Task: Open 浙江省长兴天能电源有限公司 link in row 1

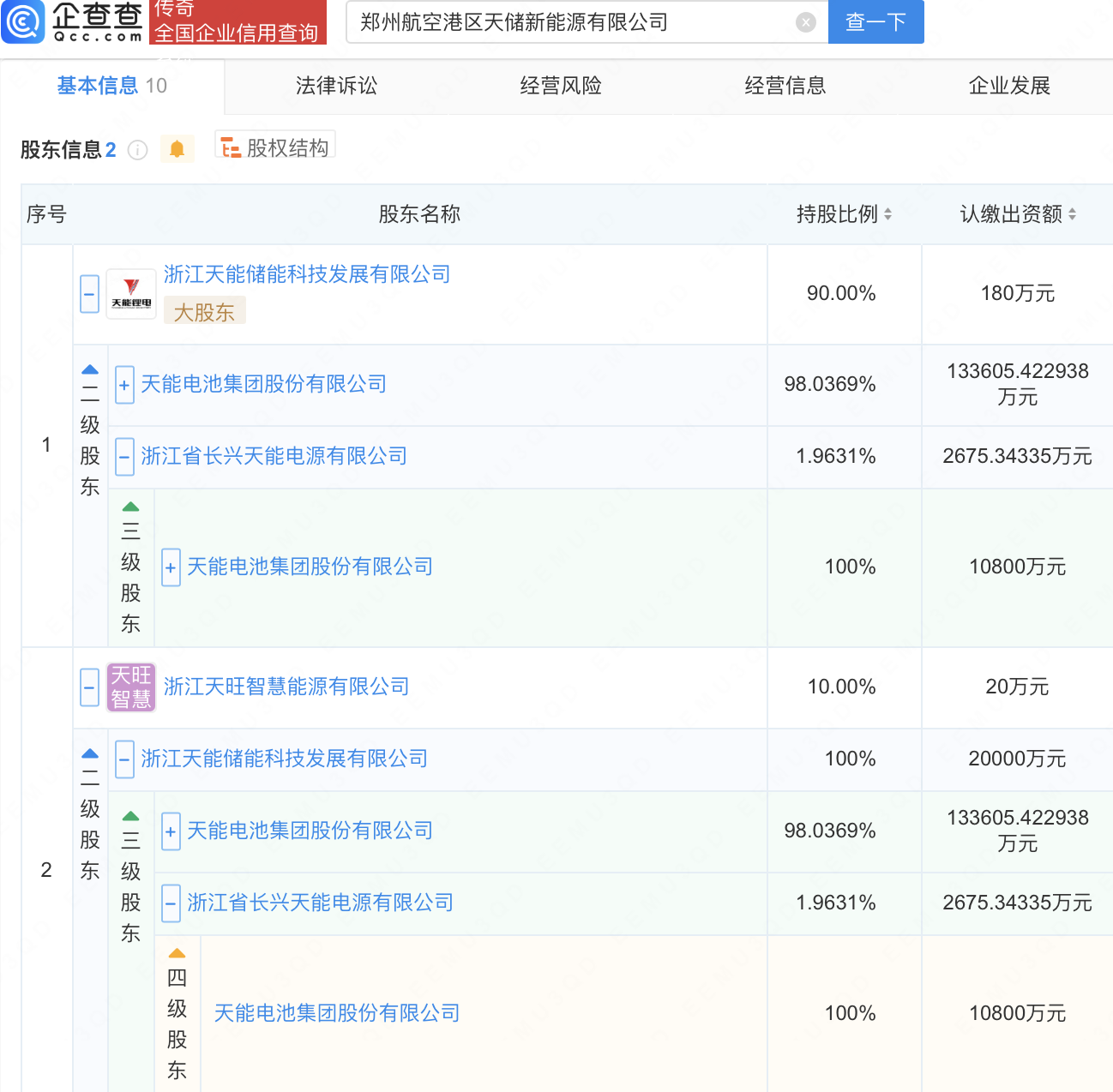Action: point(274,456)
